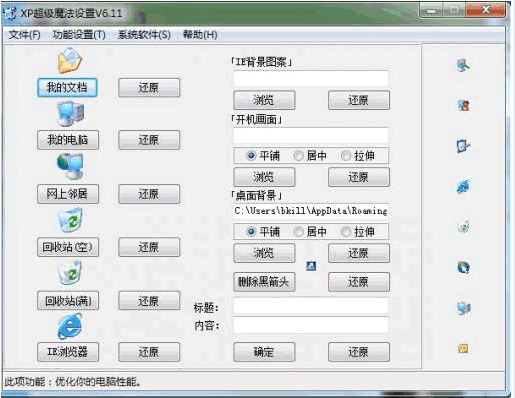Screen dimensions: 515x398
Task: Click the 删除黑箭头 button
Action: (x=264, y=282)
